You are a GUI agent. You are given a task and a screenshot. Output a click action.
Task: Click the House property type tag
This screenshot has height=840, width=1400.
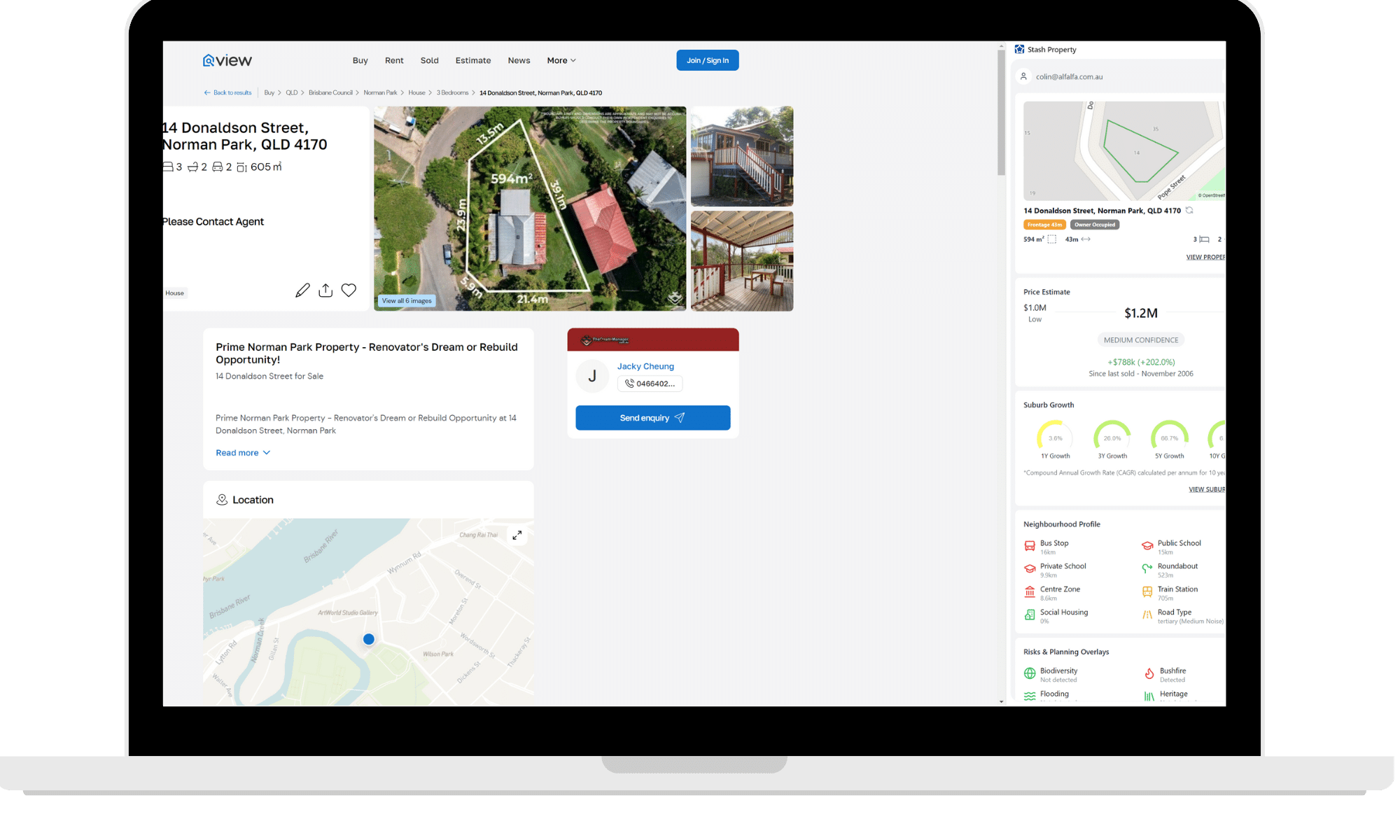[x=175, y=293]
